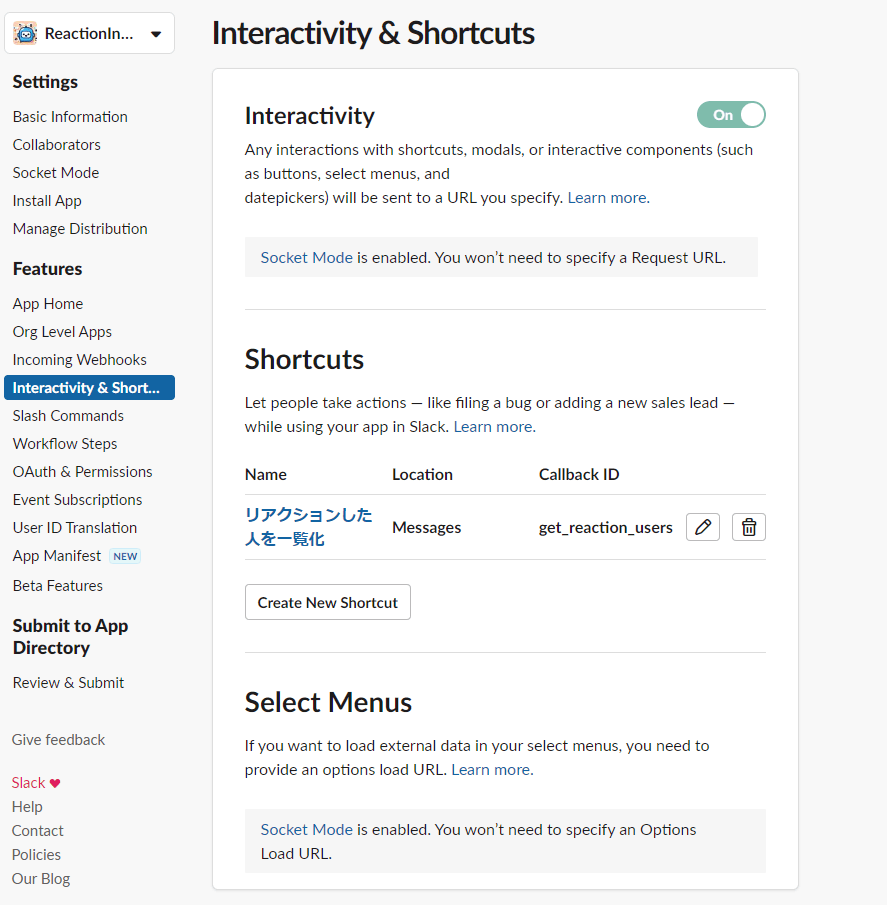887x905 pixels.
Task: Follow Learn more link under Shortcuts
Action: coord(494,427)
